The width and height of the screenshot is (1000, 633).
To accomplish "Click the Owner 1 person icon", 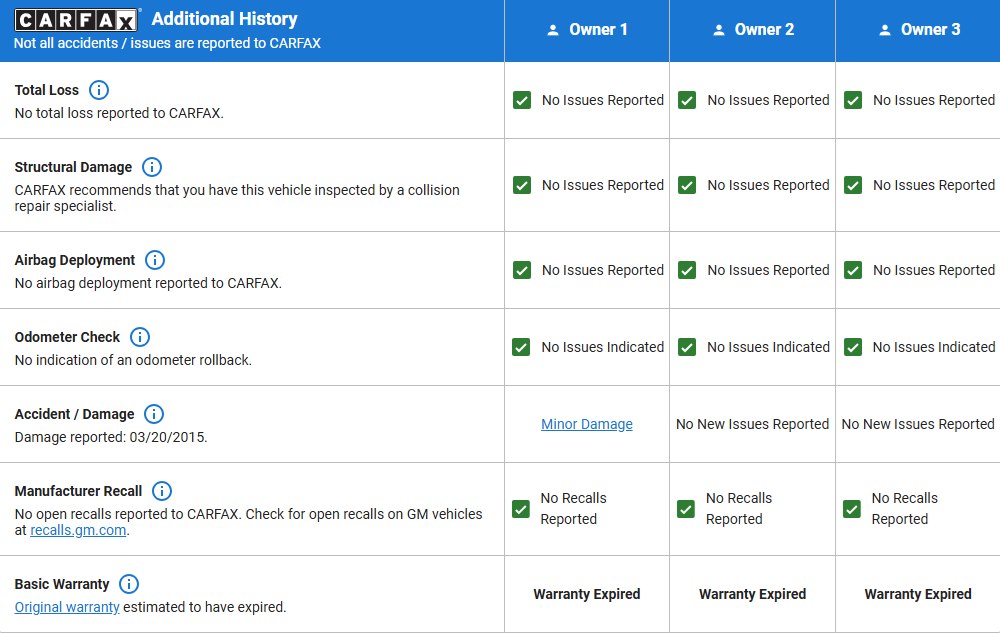I will [553, 30].
